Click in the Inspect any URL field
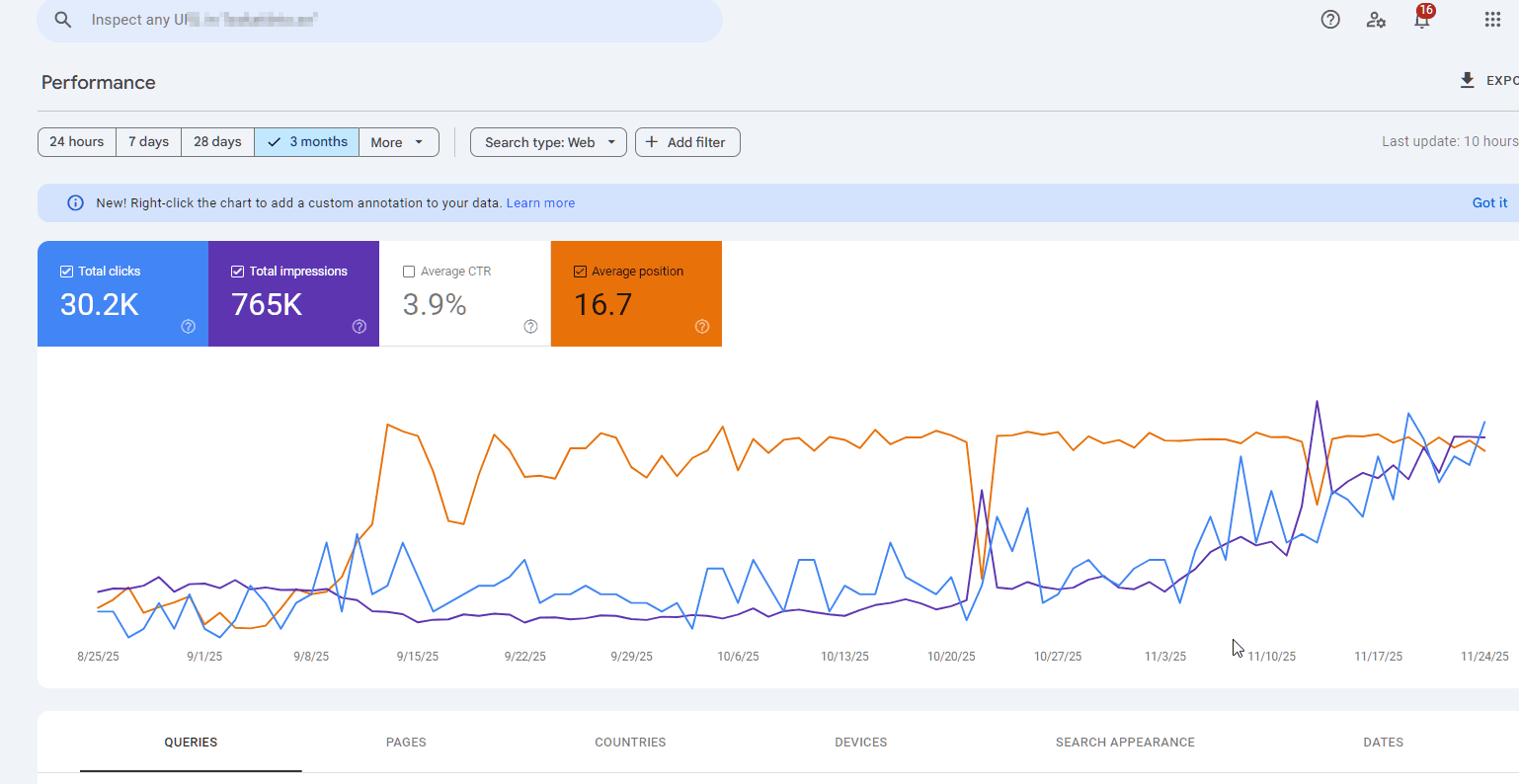1519x784 pixels. [395, 20]
